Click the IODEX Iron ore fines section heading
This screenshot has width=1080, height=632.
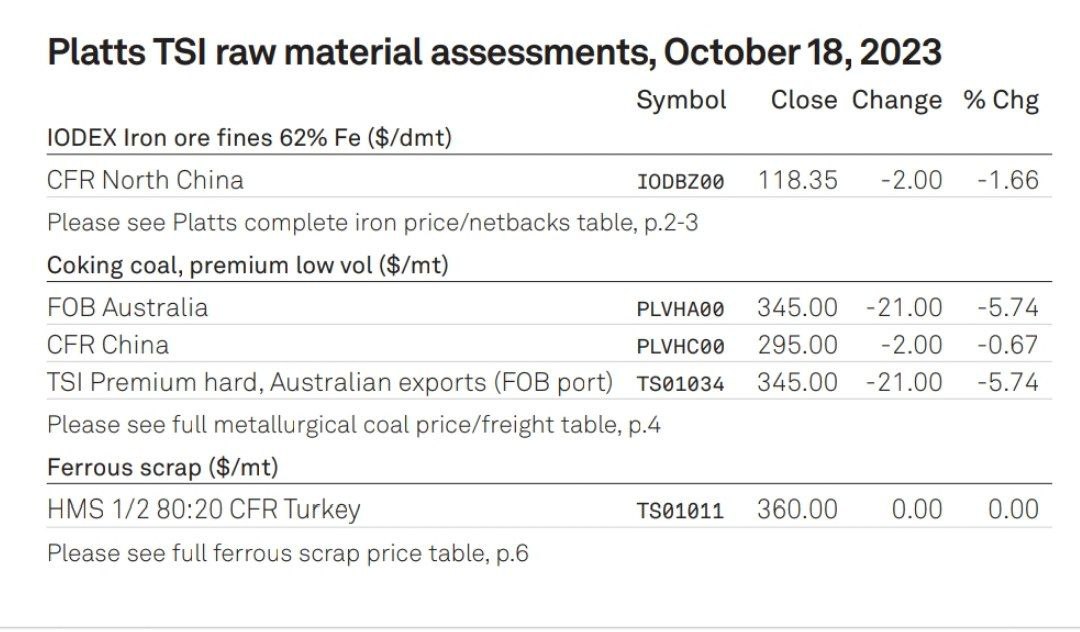click(249, 138)
